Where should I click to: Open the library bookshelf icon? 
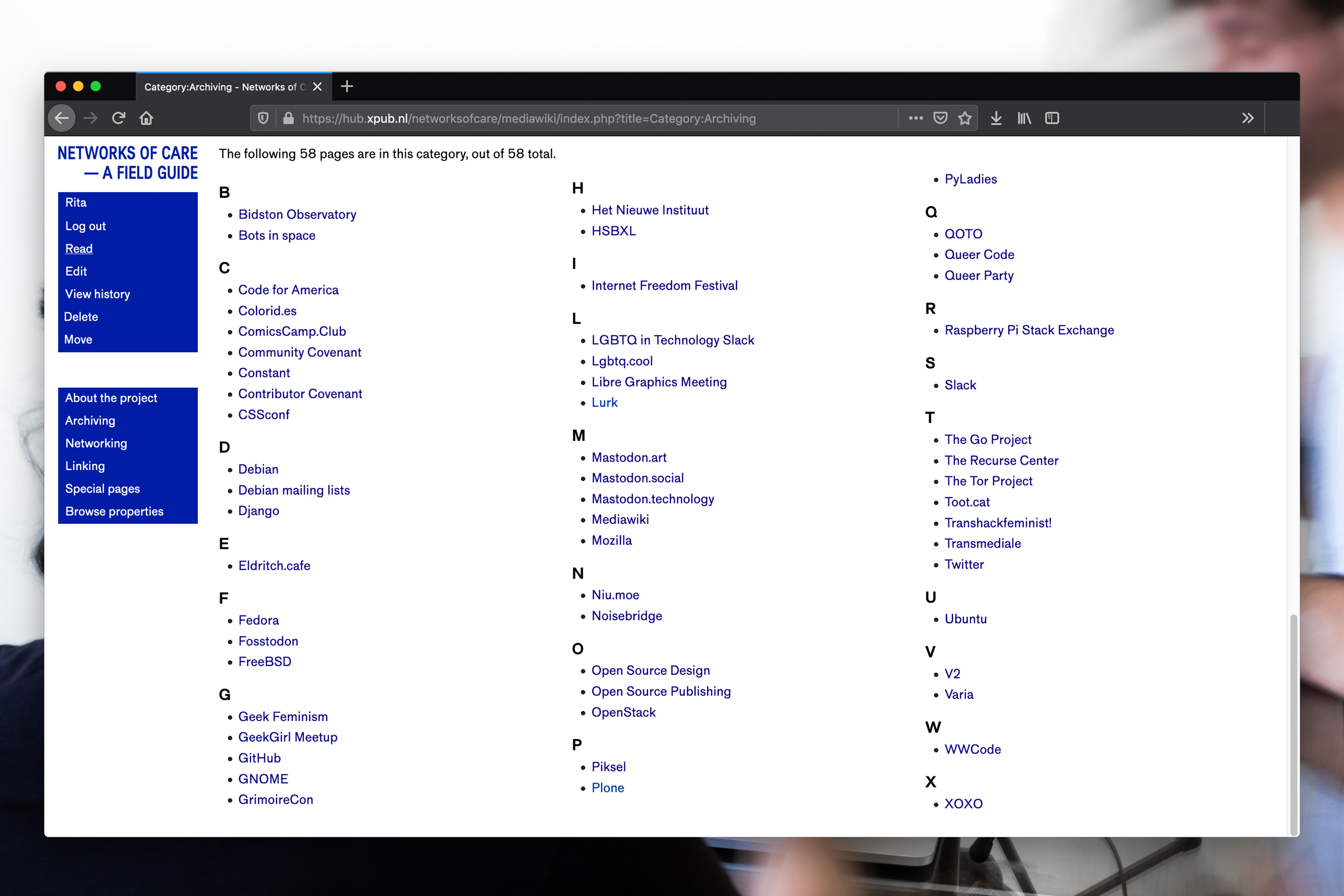1024,118
